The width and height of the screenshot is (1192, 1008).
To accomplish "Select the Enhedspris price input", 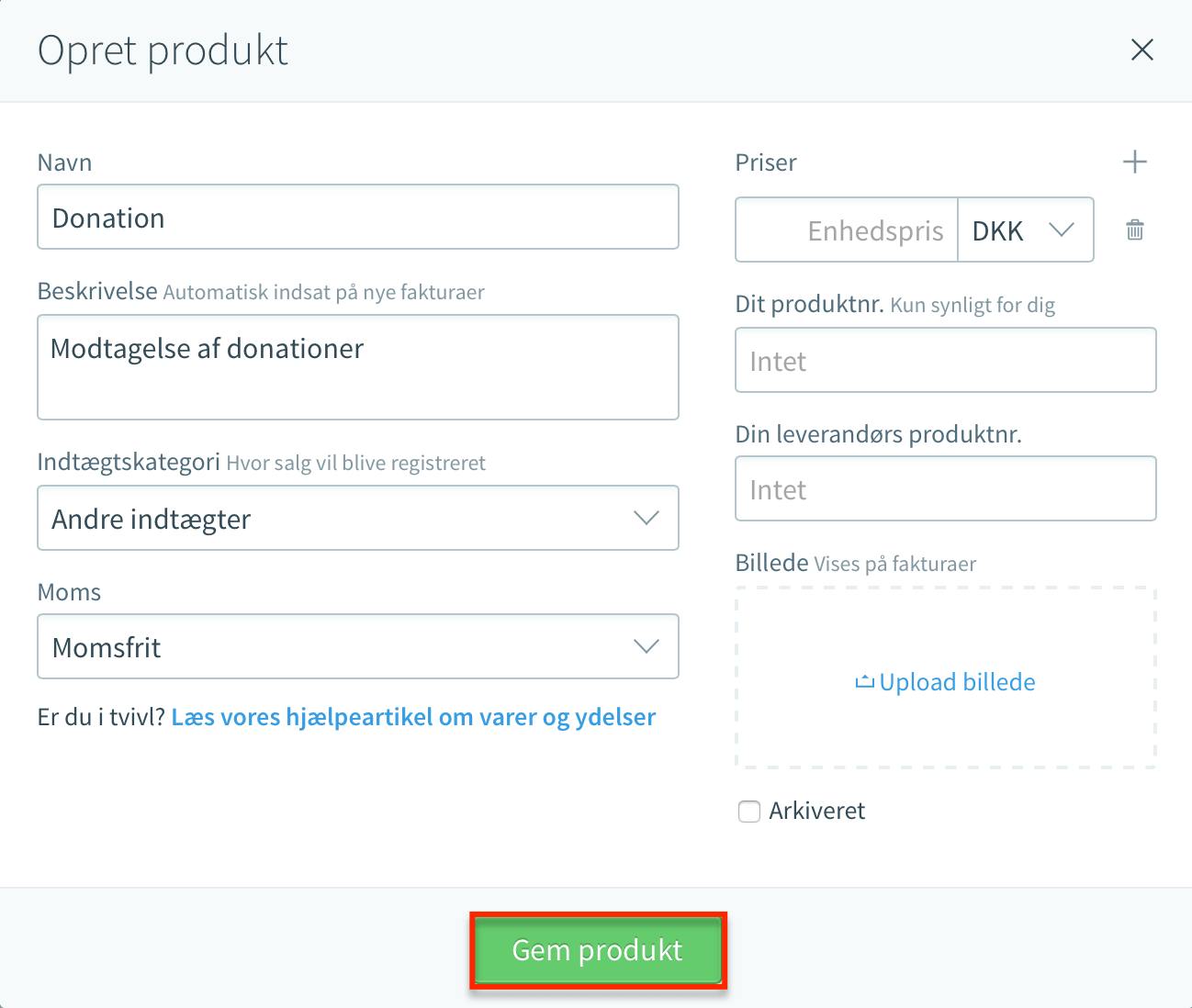I will [x=847, y=230].
